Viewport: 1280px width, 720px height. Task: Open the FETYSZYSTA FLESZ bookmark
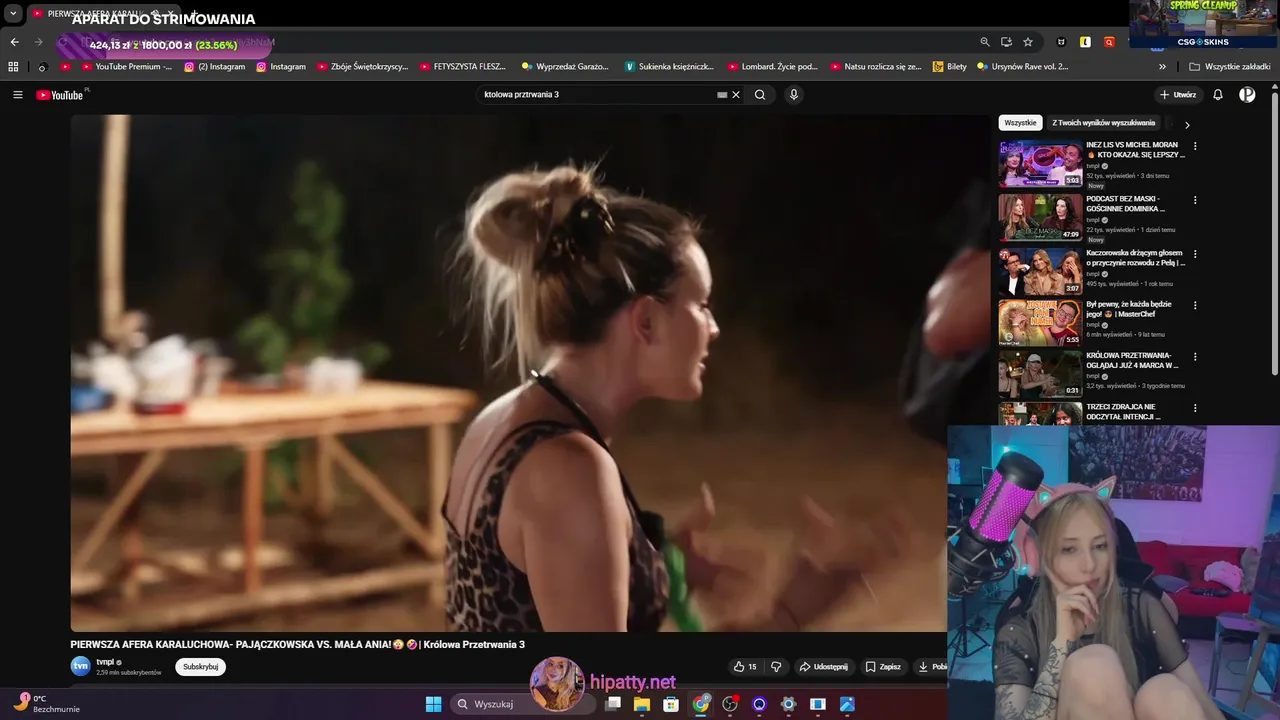point(463,67)
